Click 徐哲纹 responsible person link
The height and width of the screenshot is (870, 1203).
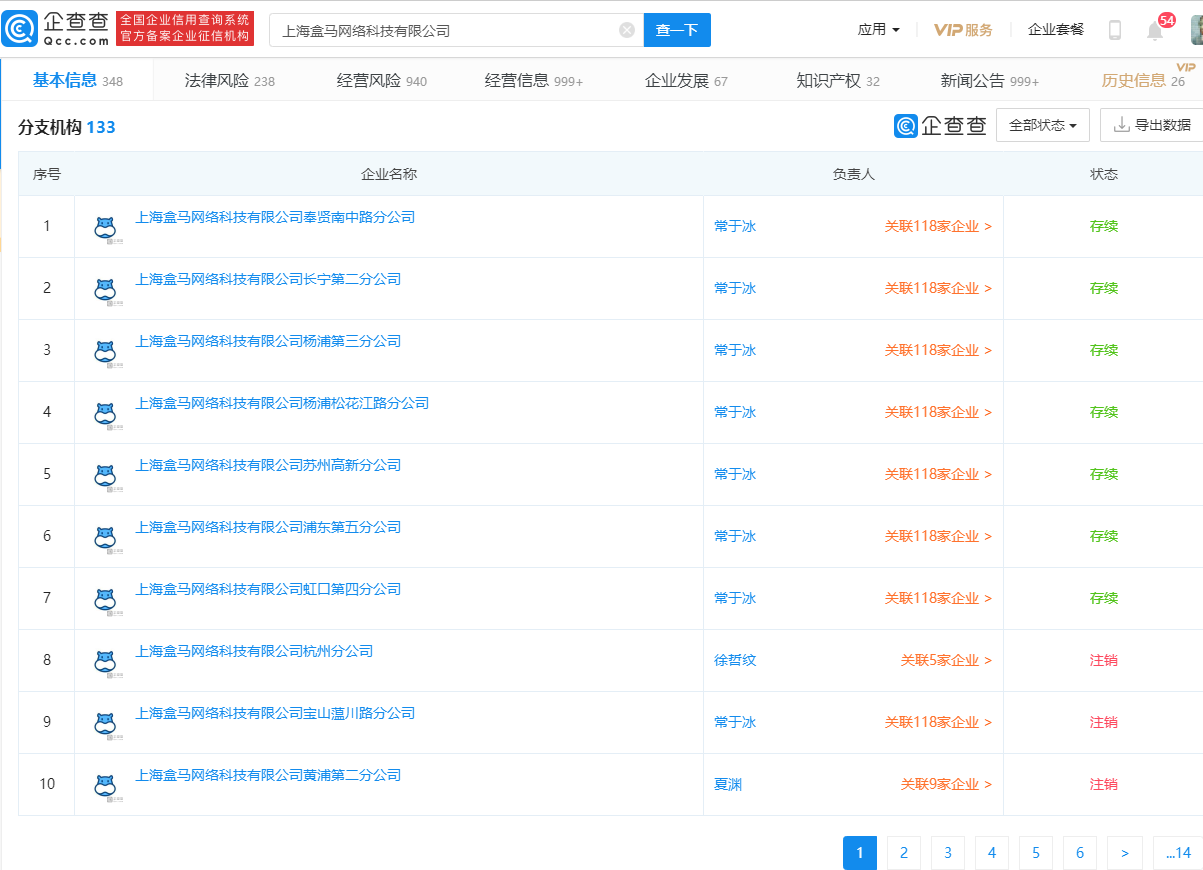[x=735, y=660]
